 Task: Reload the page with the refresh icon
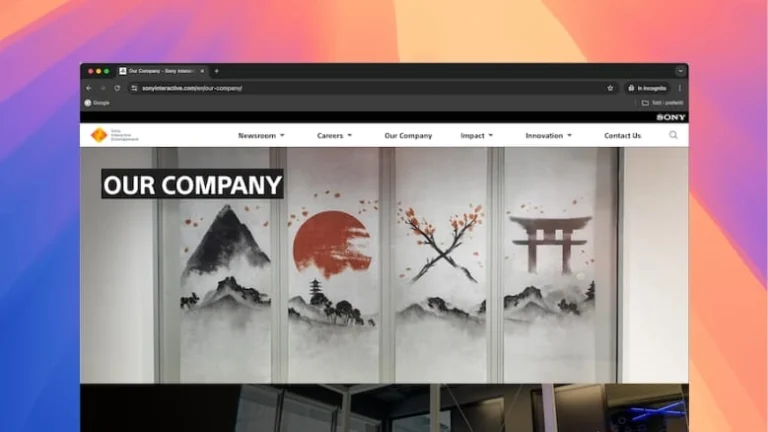117,88
